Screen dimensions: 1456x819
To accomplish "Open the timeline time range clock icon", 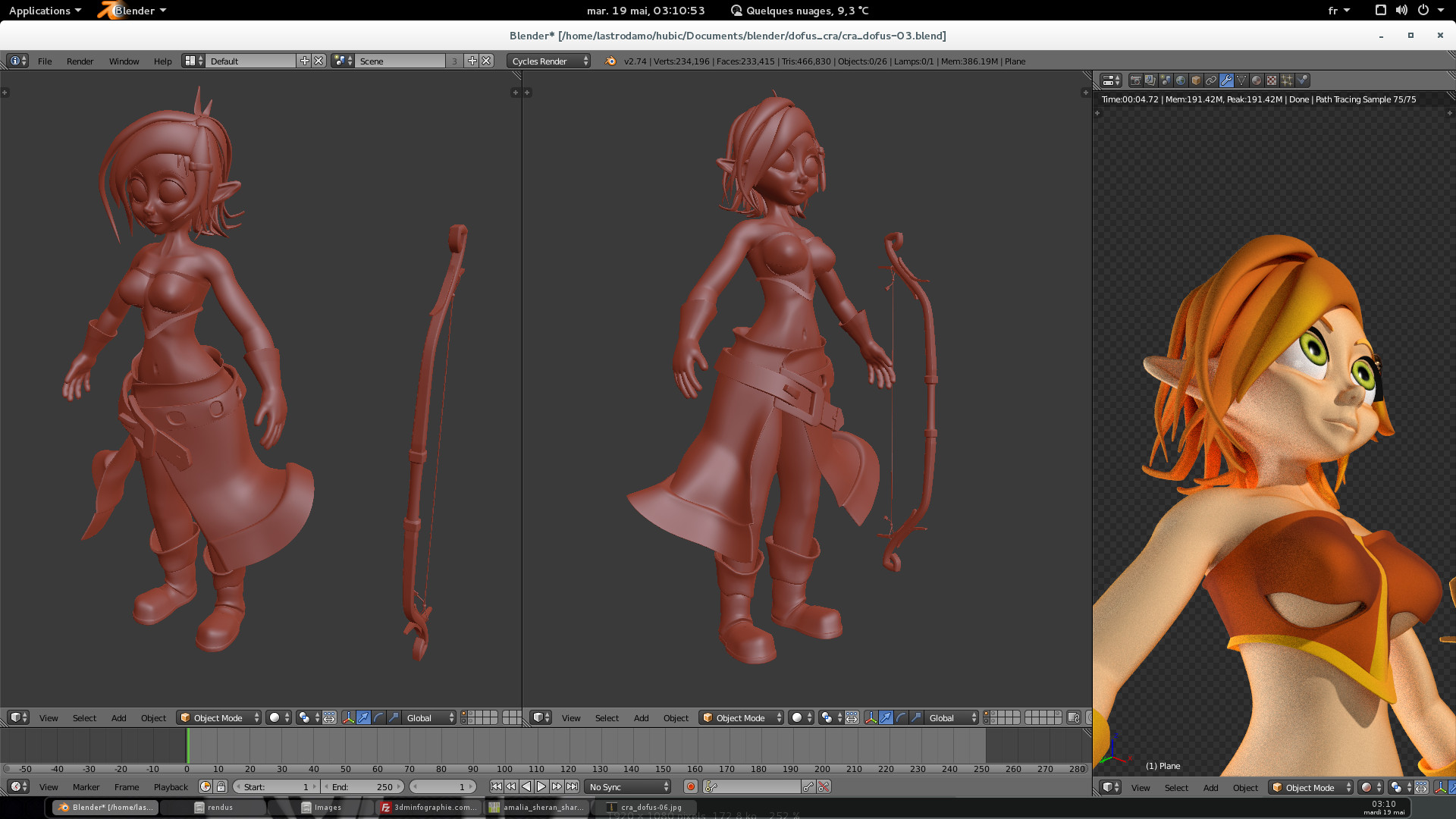I will pos(205,787).
